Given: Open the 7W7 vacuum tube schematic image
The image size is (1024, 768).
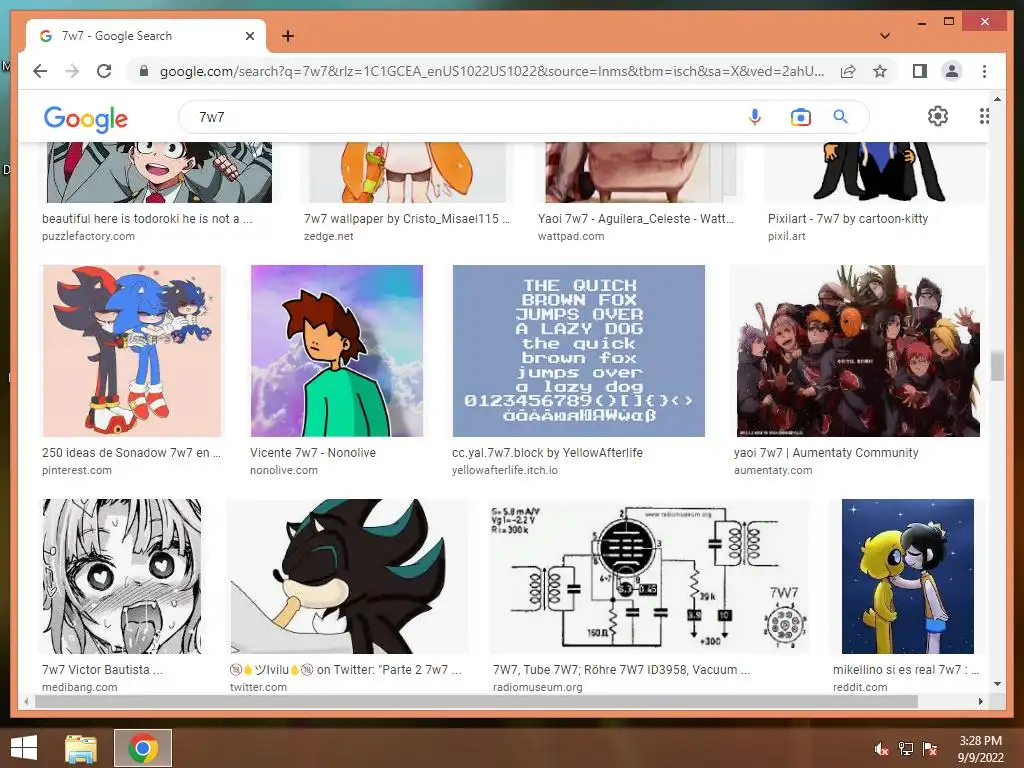Looking at the screenshot, I should (648, 577).
